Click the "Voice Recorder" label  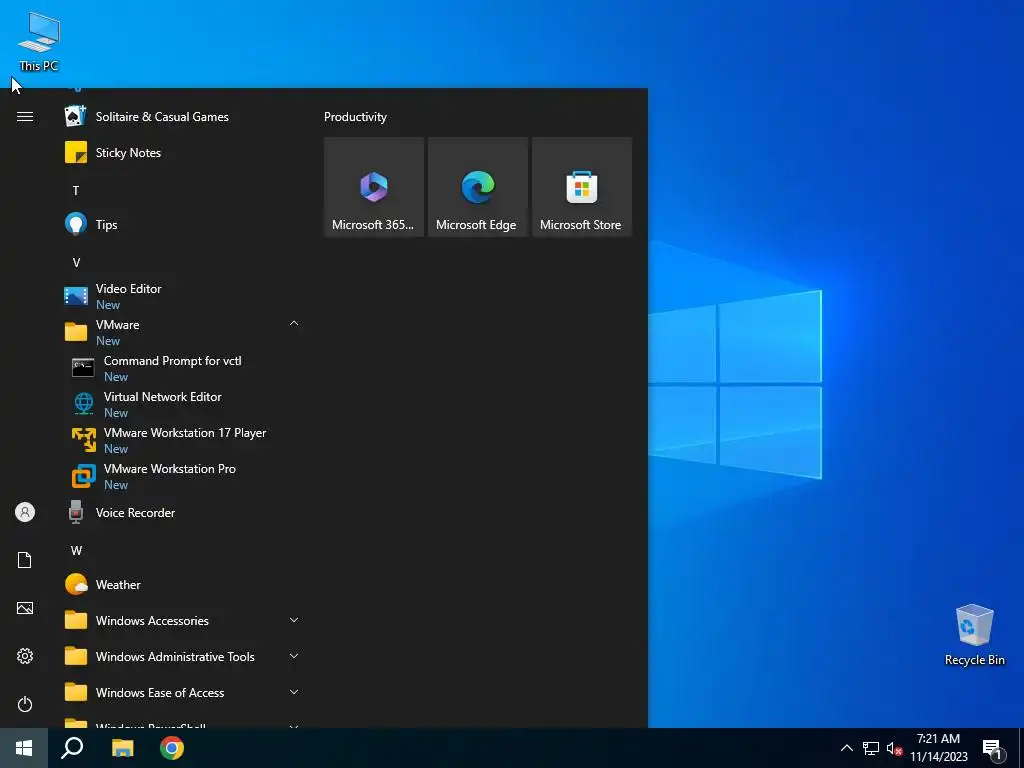(x=135, y=513)
